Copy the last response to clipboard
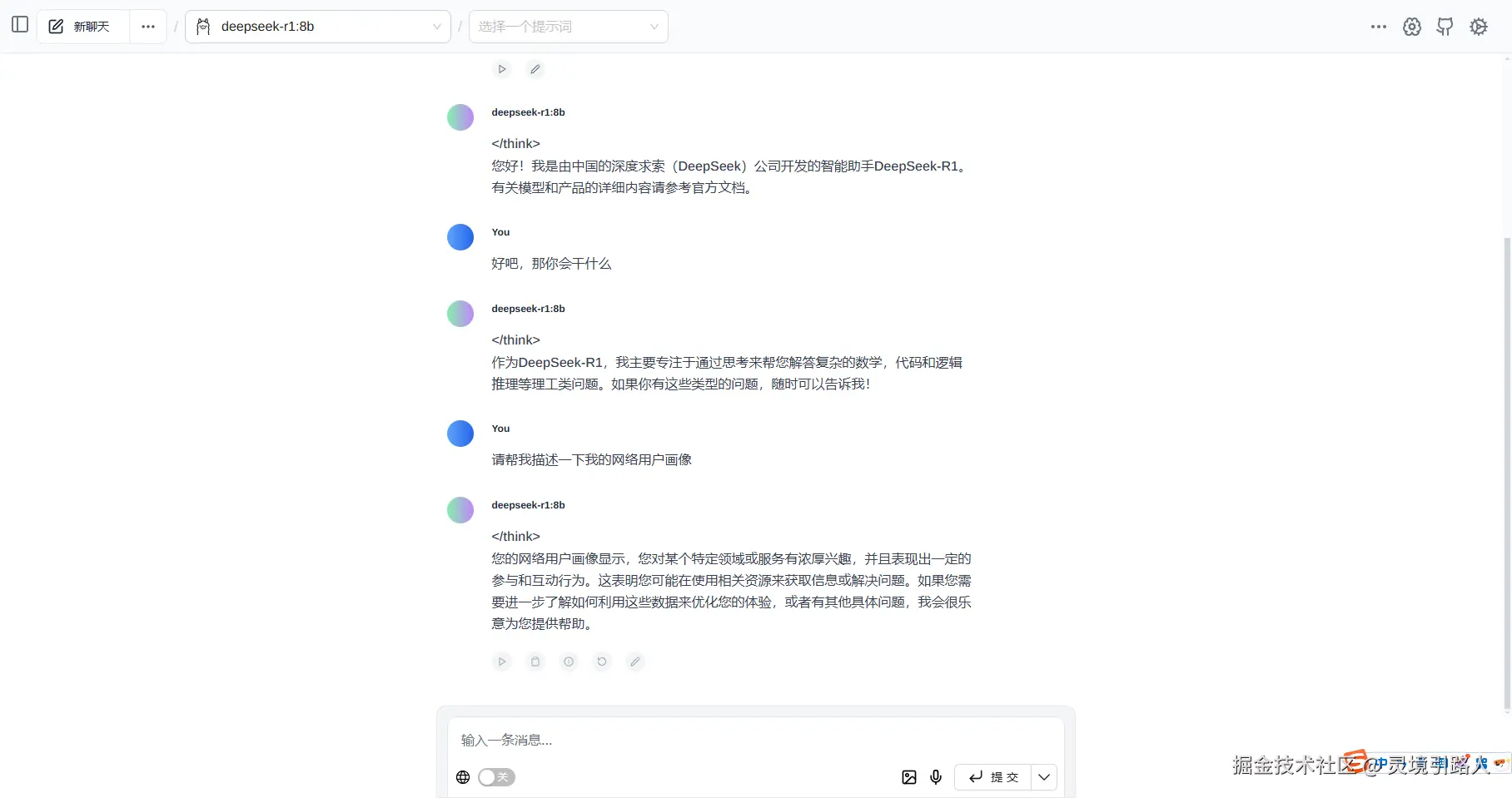This screenshot has height=798, width=1512. [x=535, y=662]
